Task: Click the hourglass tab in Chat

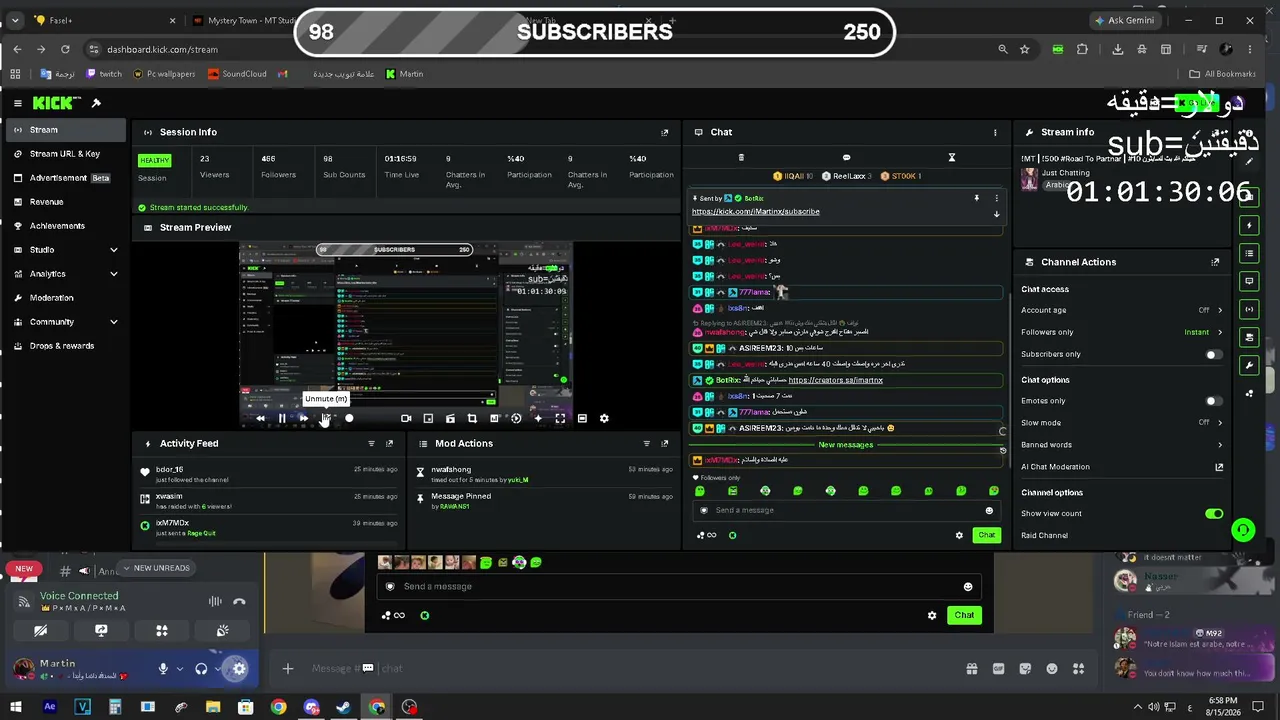Action: coord(952,158)
